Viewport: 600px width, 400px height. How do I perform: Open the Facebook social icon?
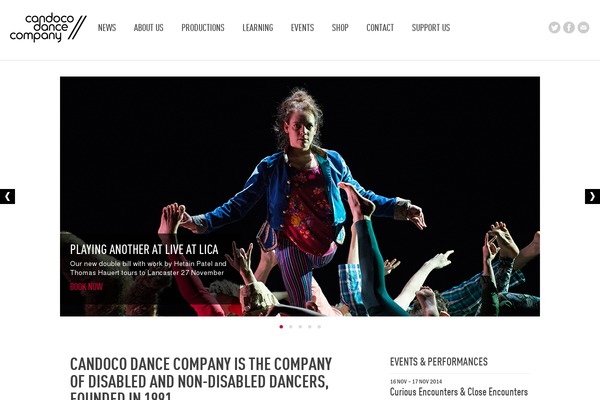569,28
